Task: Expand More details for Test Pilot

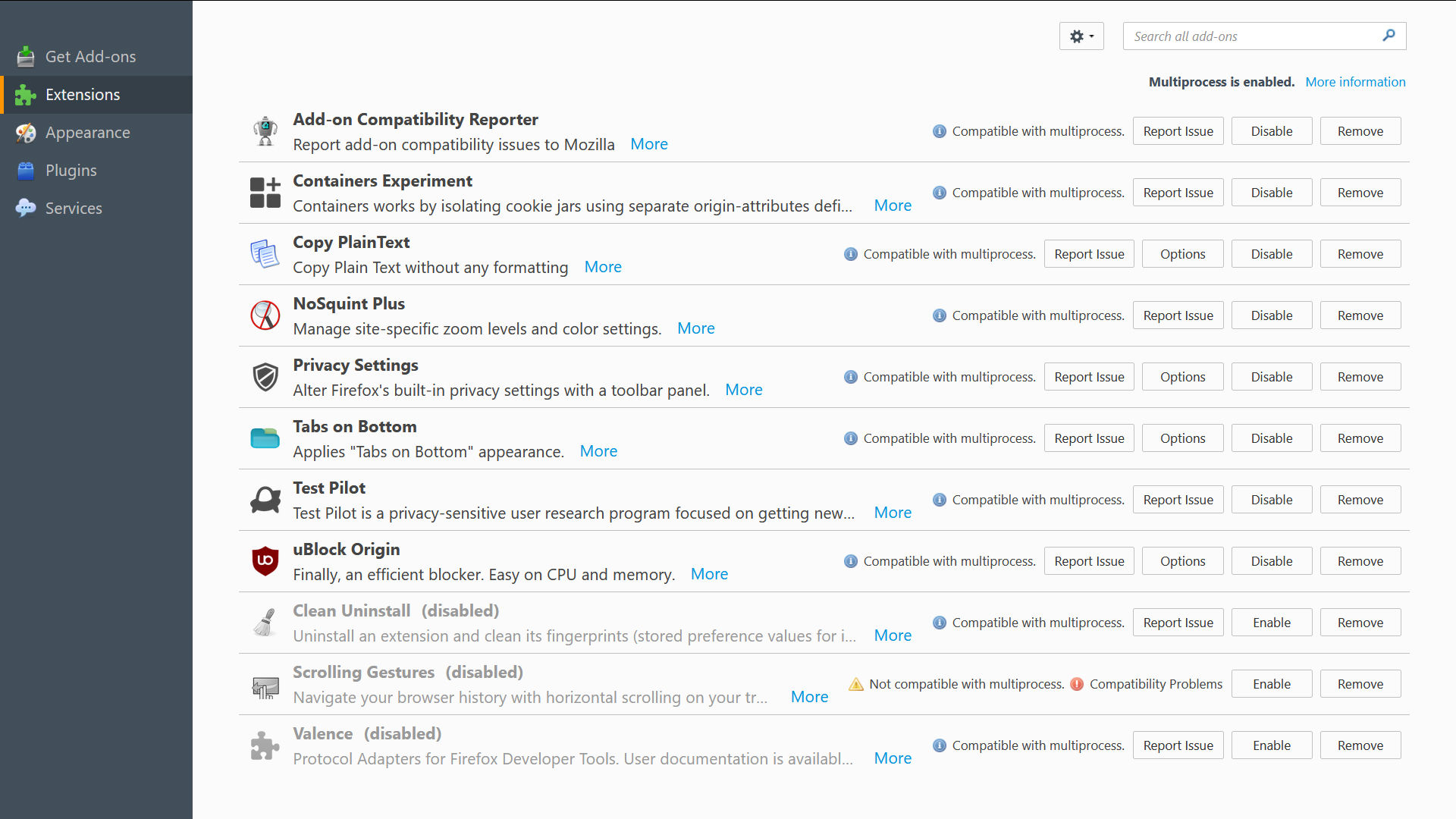Action: tap(893, 513)
